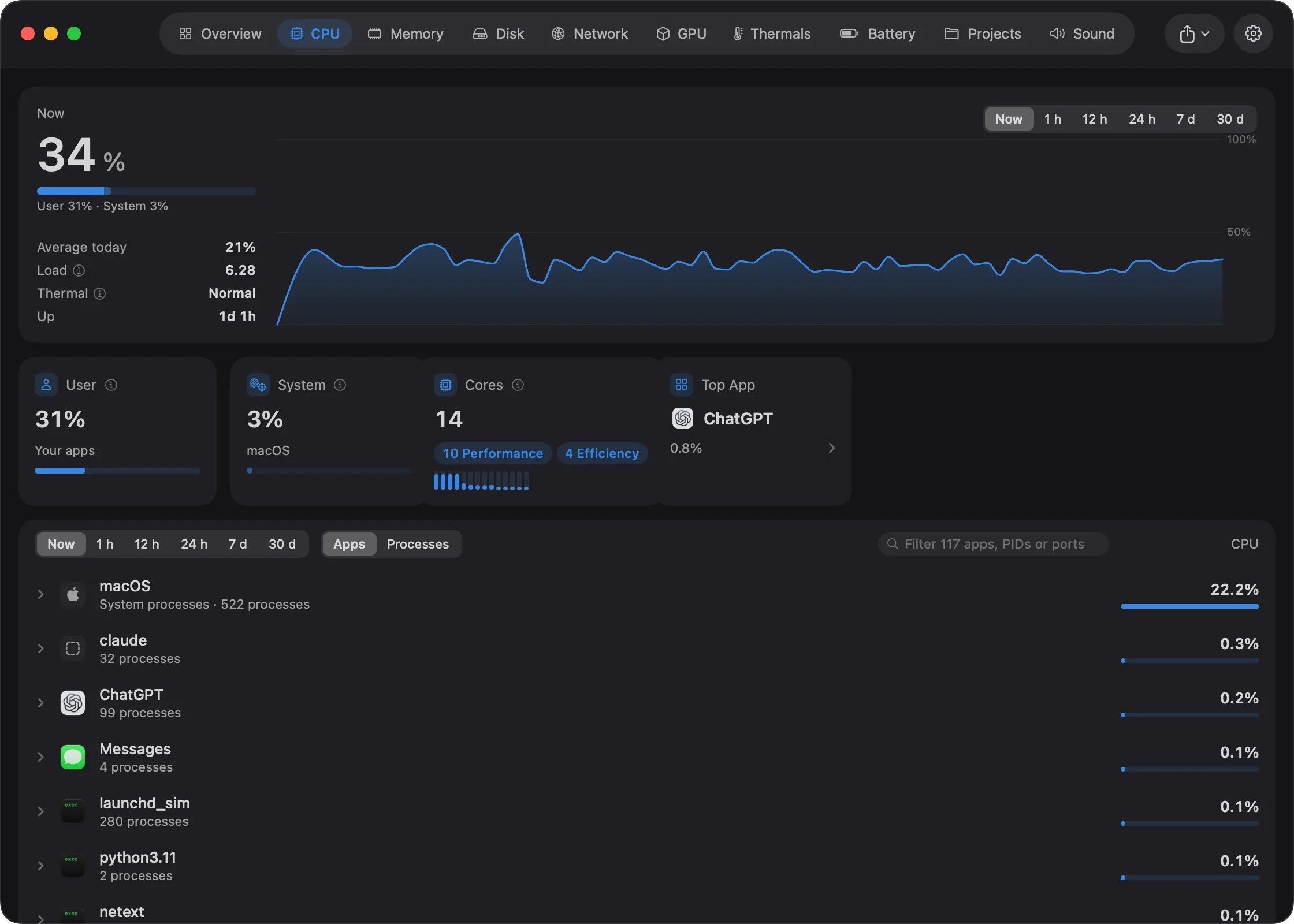Click the System card info icon
This screenshot has width=1294, height=924.
(x=340, y=385)
